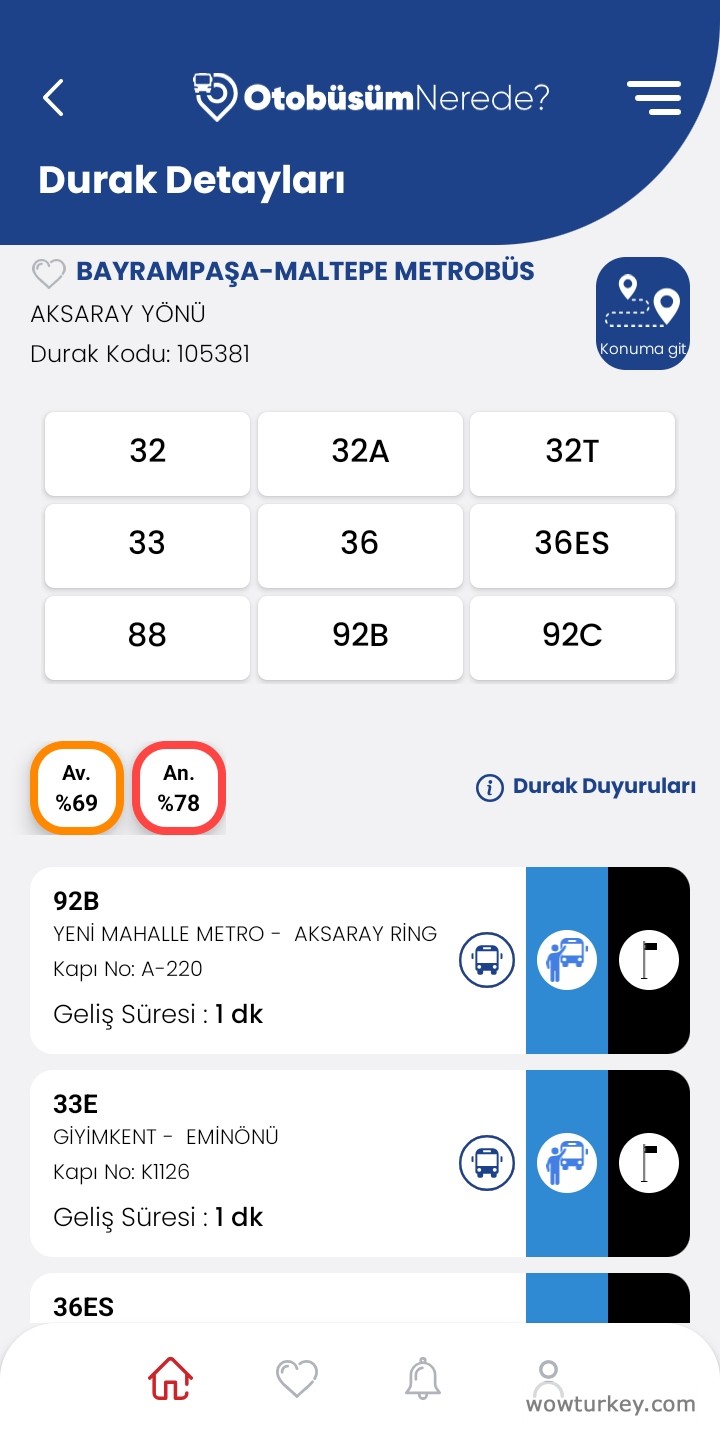Select bus line 32A

360,453
